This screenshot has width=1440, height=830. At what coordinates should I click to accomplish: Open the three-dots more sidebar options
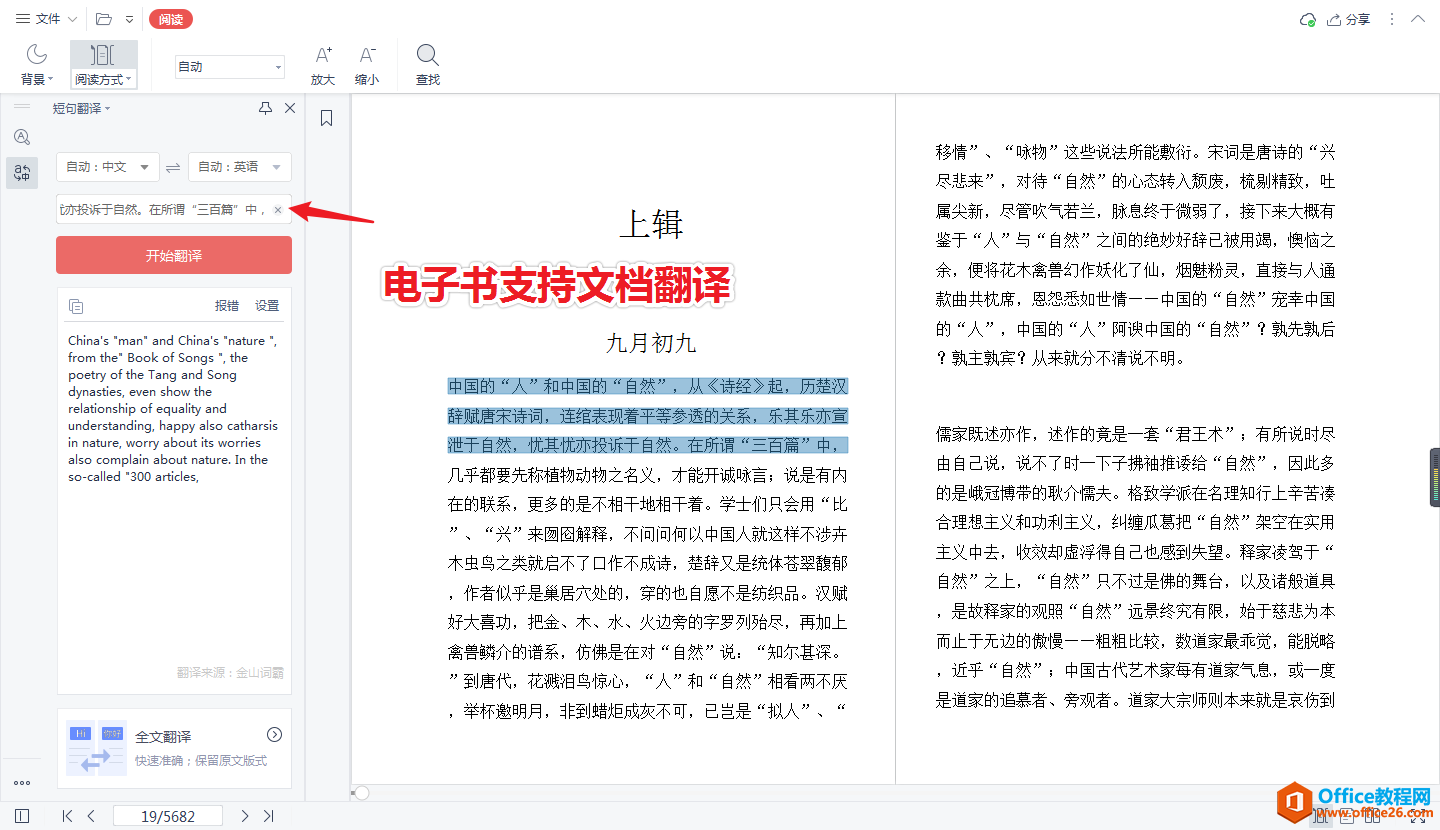(22, 783)
